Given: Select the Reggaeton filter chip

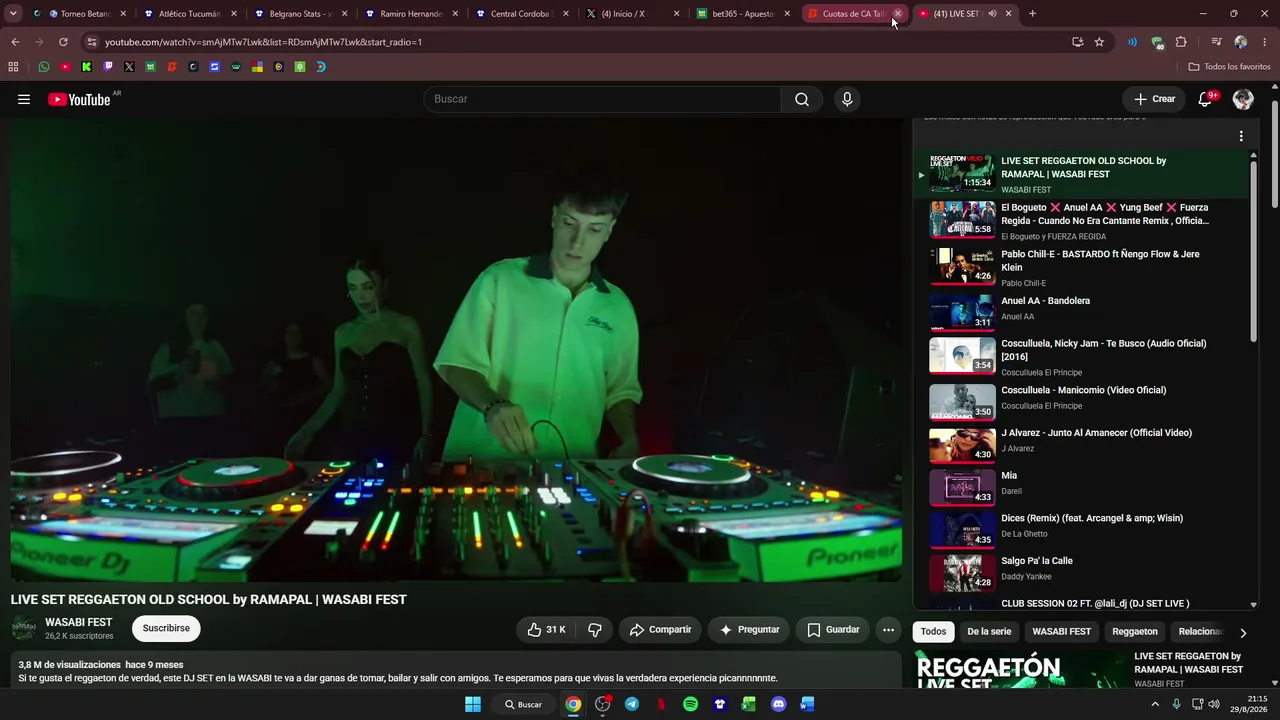Looking at the screenshot, I should (x=1135, y=632).
